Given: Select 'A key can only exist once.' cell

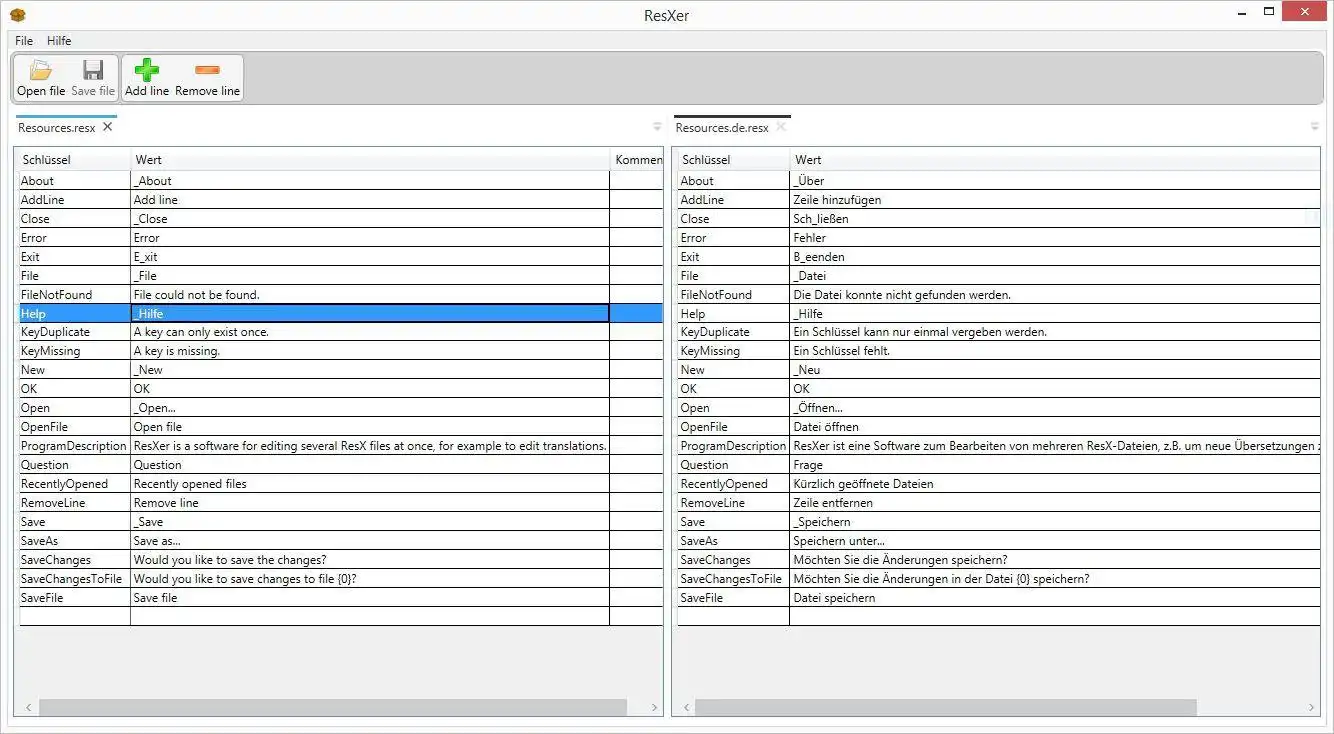Looking at the screenshot, I should [x=370, y=332].
